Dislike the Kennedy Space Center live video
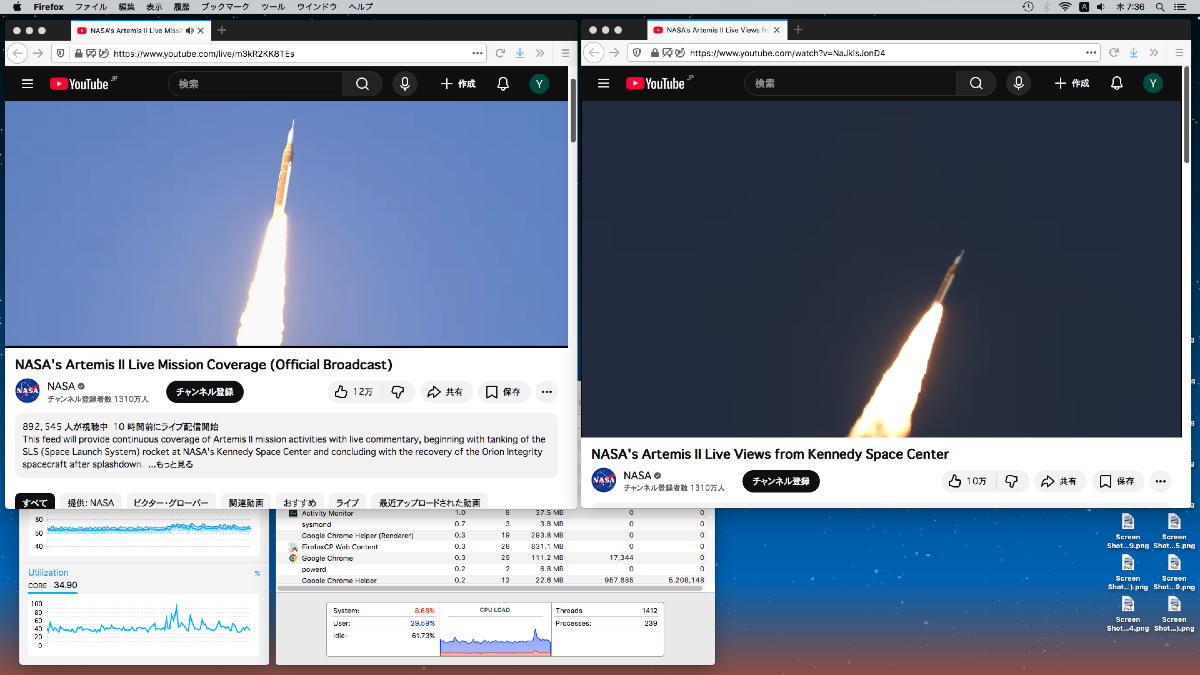1200x675 pixels. 1011,481
